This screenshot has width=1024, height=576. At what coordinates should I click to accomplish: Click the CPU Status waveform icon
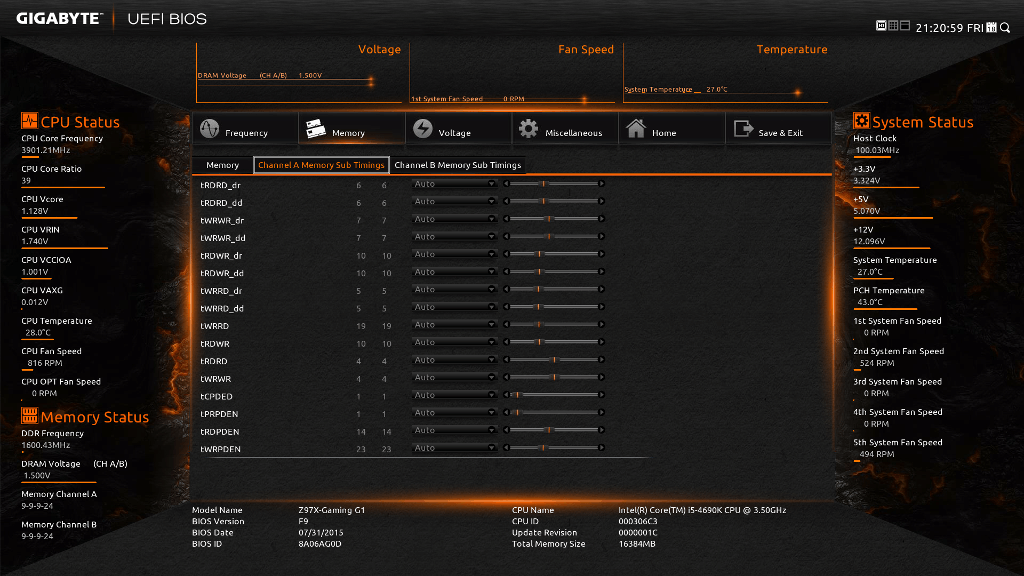[29, 121]
